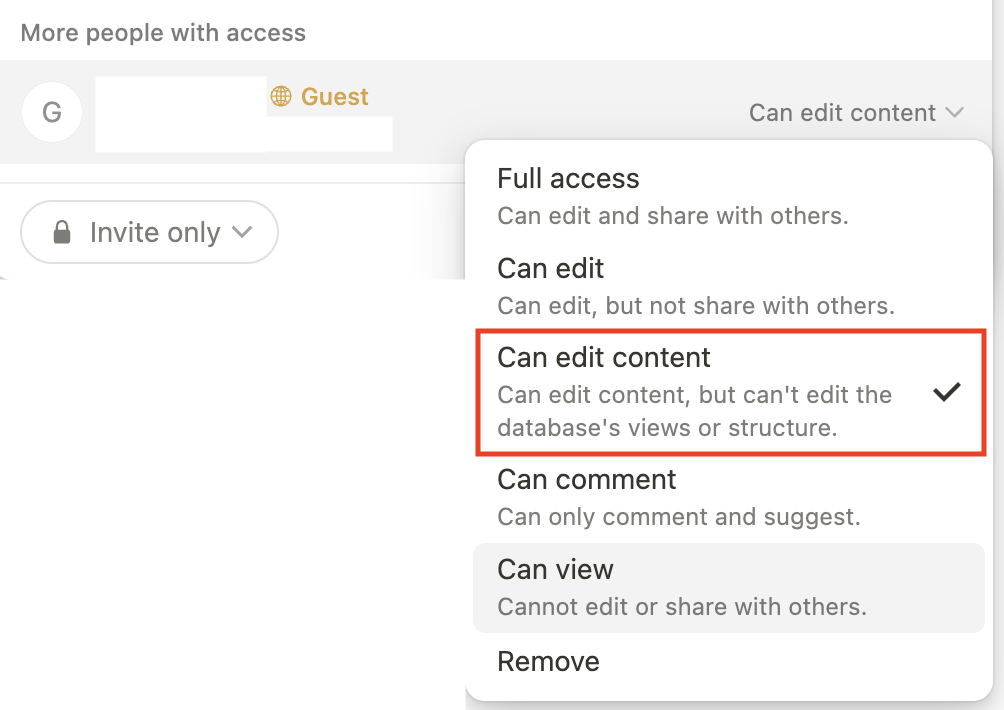Click the checkmark next to Can edit content
1004x710 pixels.
pyautogui.click(x=946, y=392)
